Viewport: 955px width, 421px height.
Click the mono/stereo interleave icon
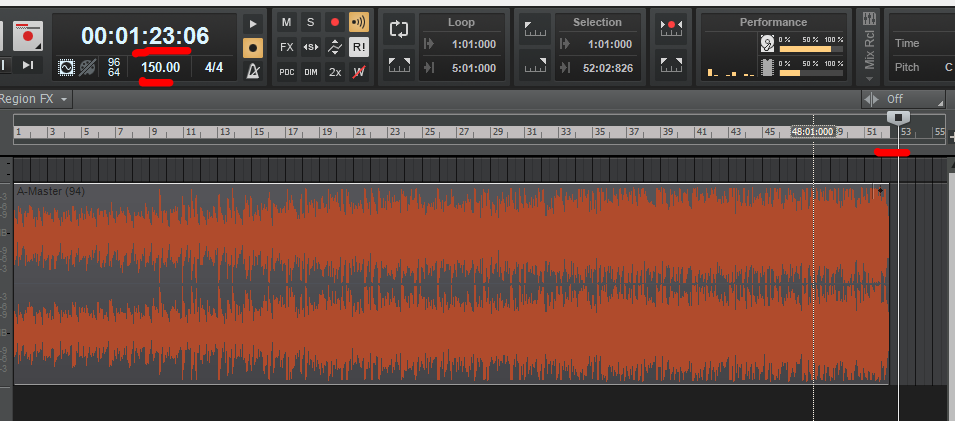(x=310, y=47)
